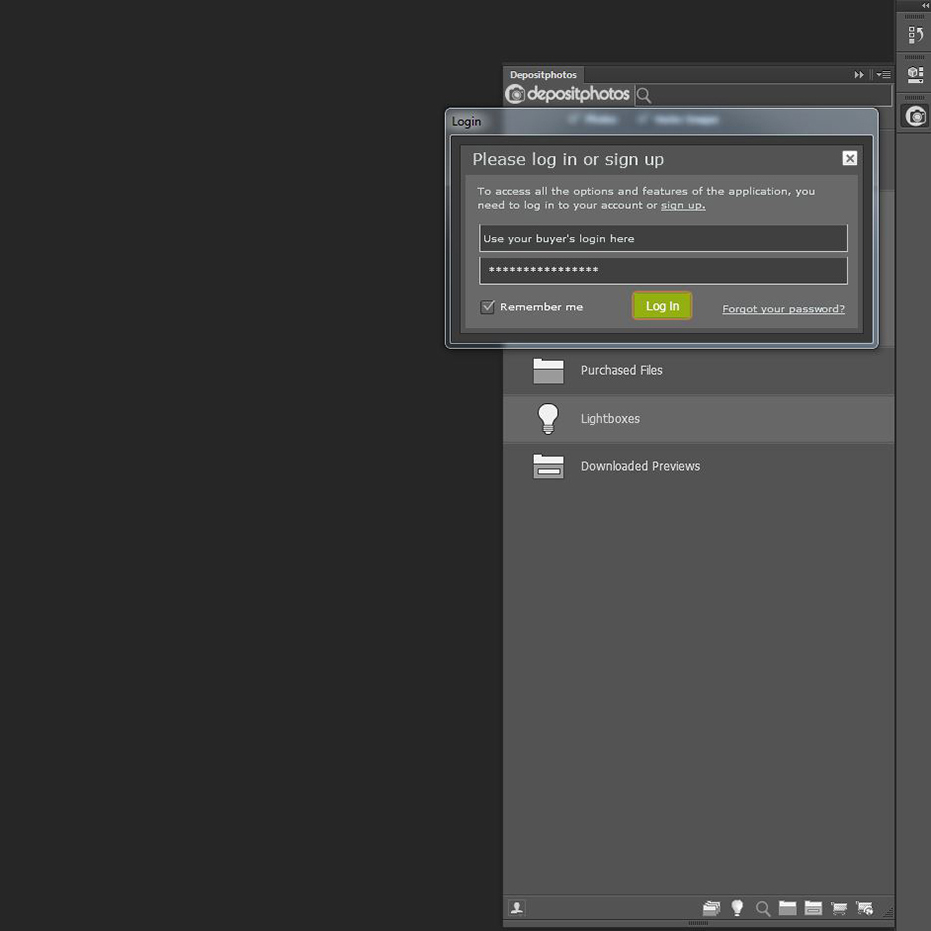Click the Log In button
931x931 pixels.
pos(662,306)
